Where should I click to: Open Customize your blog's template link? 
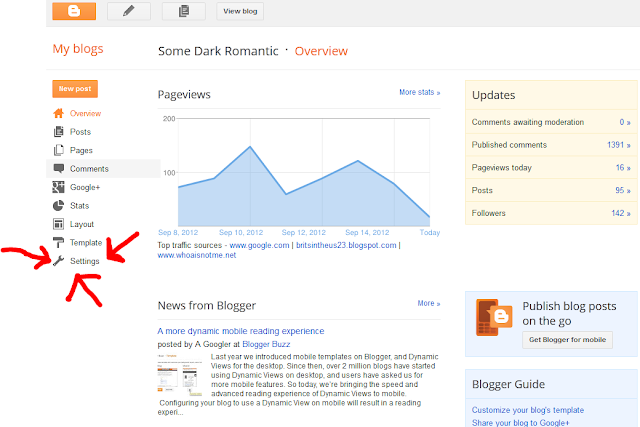click(x=528, y=410)
